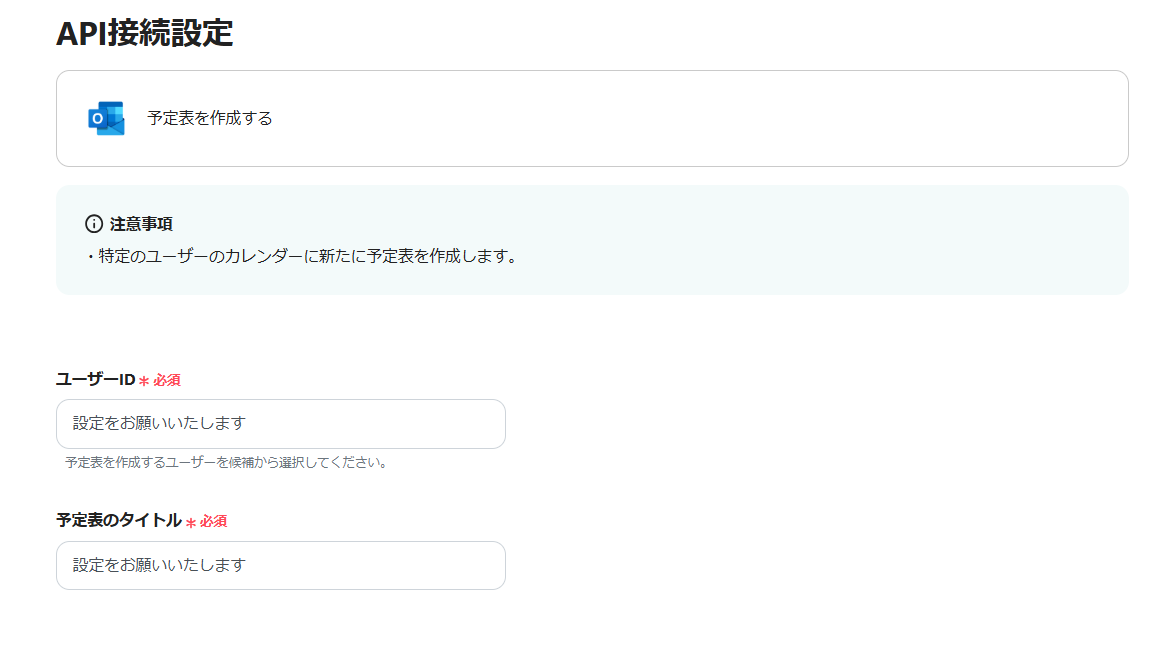This screenshot has width=1166, height=645.
Task: Click the hint 予定表を作成するユーザーを候補から選択してください
Action: tap(226, 463)
